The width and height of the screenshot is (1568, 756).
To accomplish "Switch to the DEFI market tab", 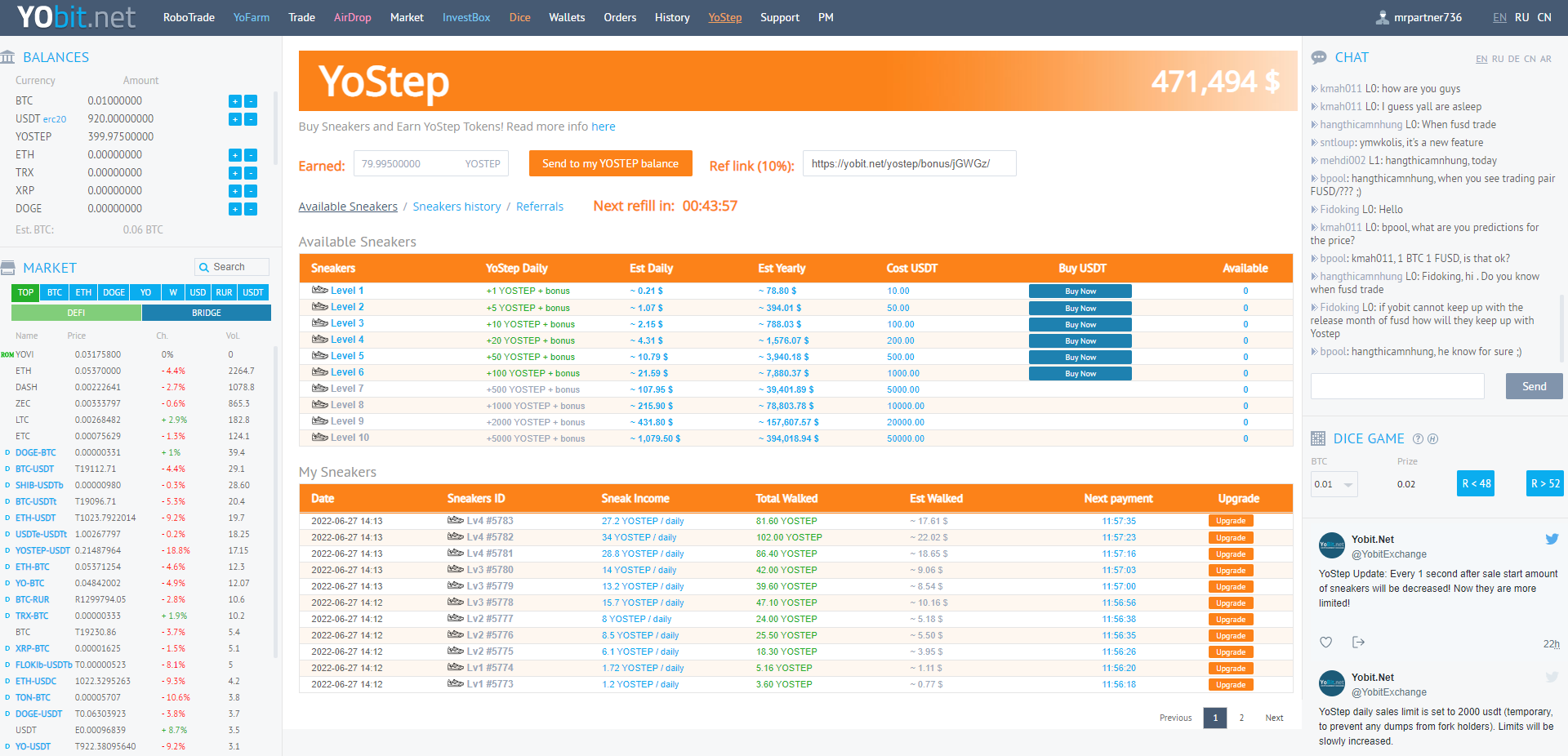I will 76,313.
